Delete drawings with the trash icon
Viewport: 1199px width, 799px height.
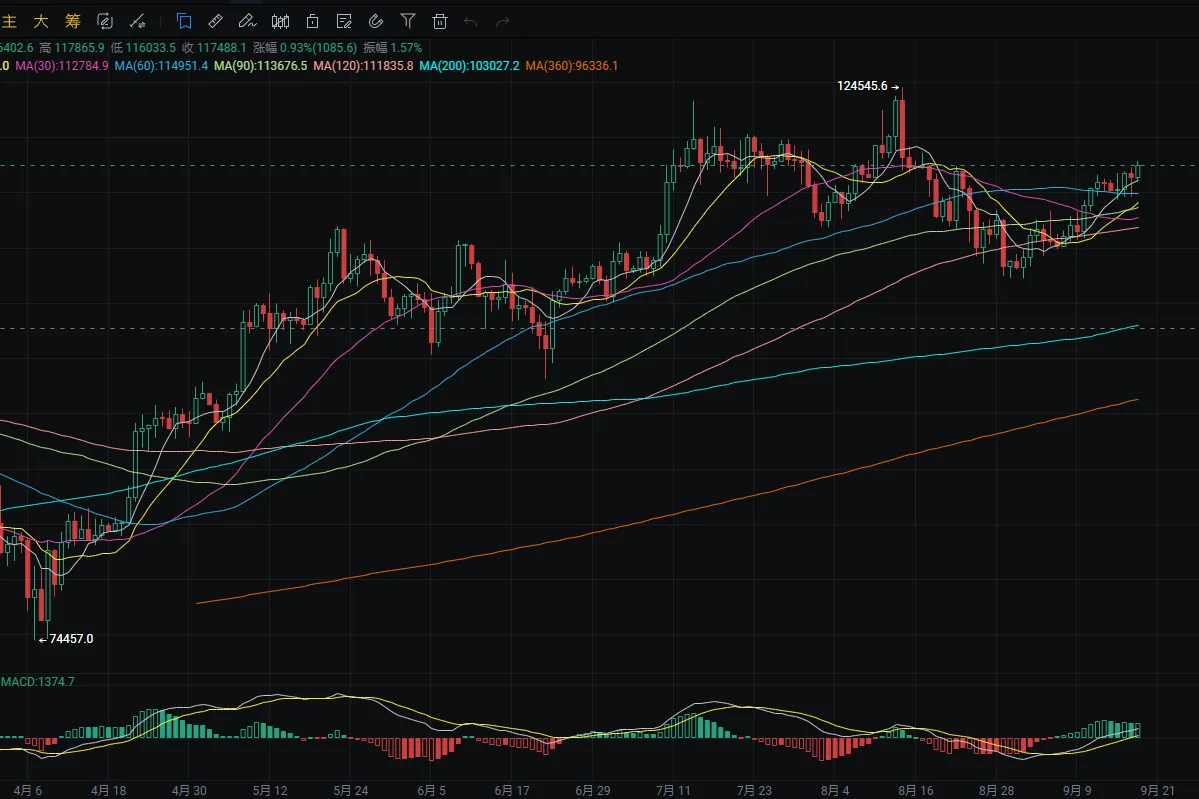439,20
